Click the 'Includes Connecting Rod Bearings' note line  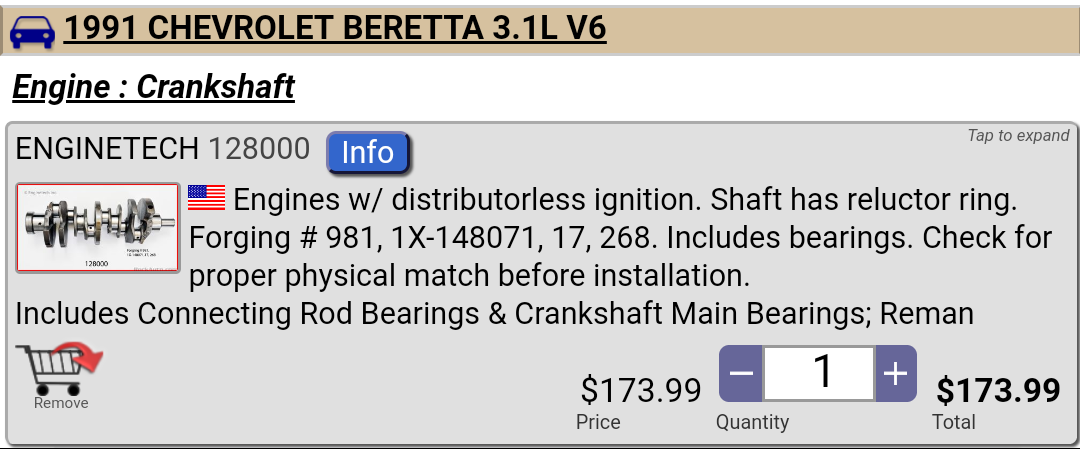(494, 314)
